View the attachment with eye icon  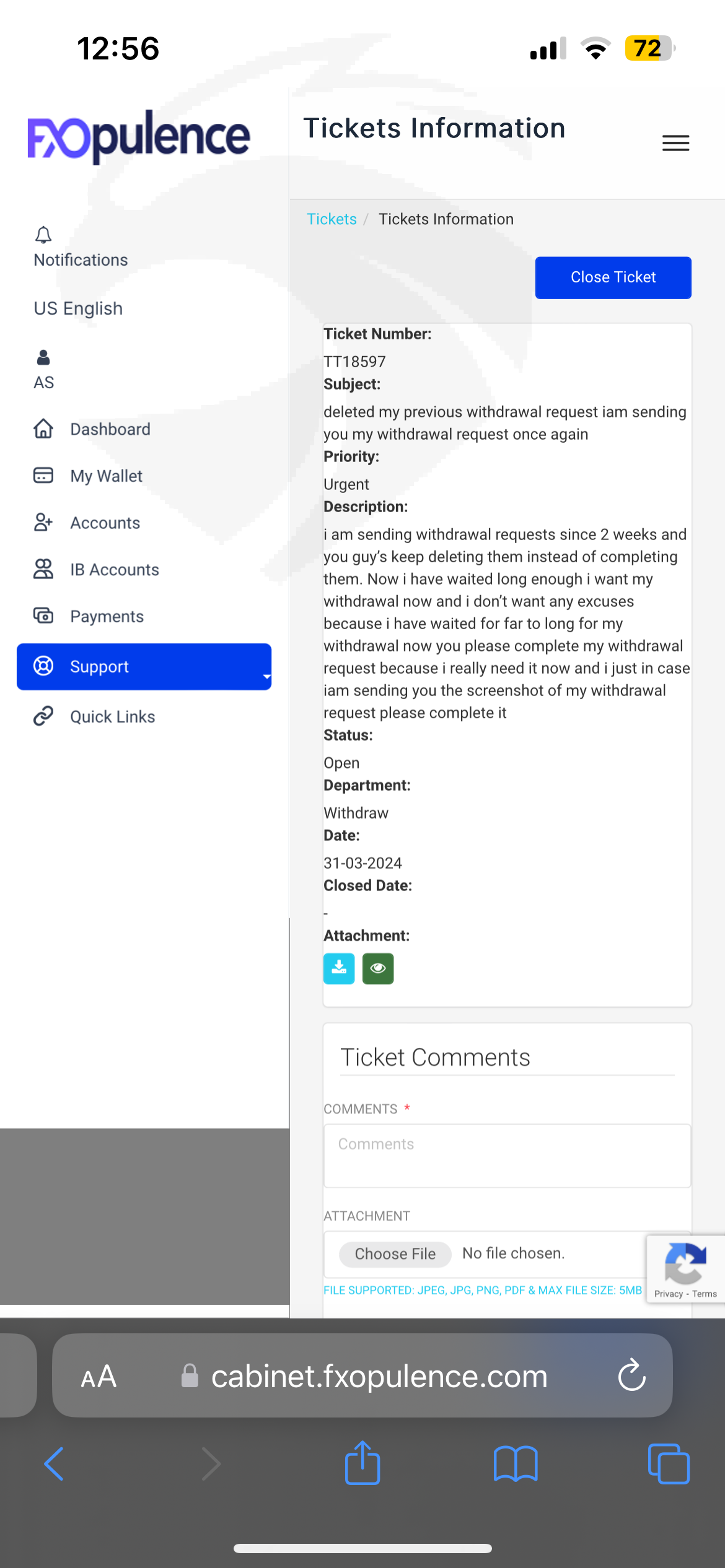coord(378,969)
